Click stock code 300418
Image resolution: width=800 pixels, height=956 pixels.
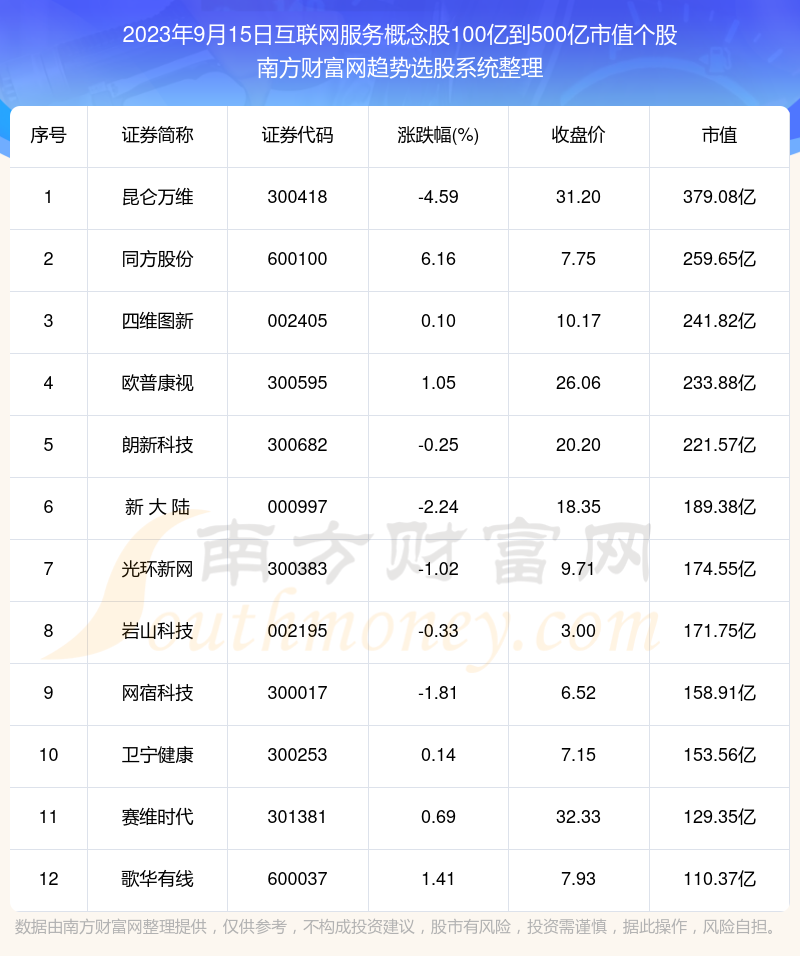pos(298,197)
